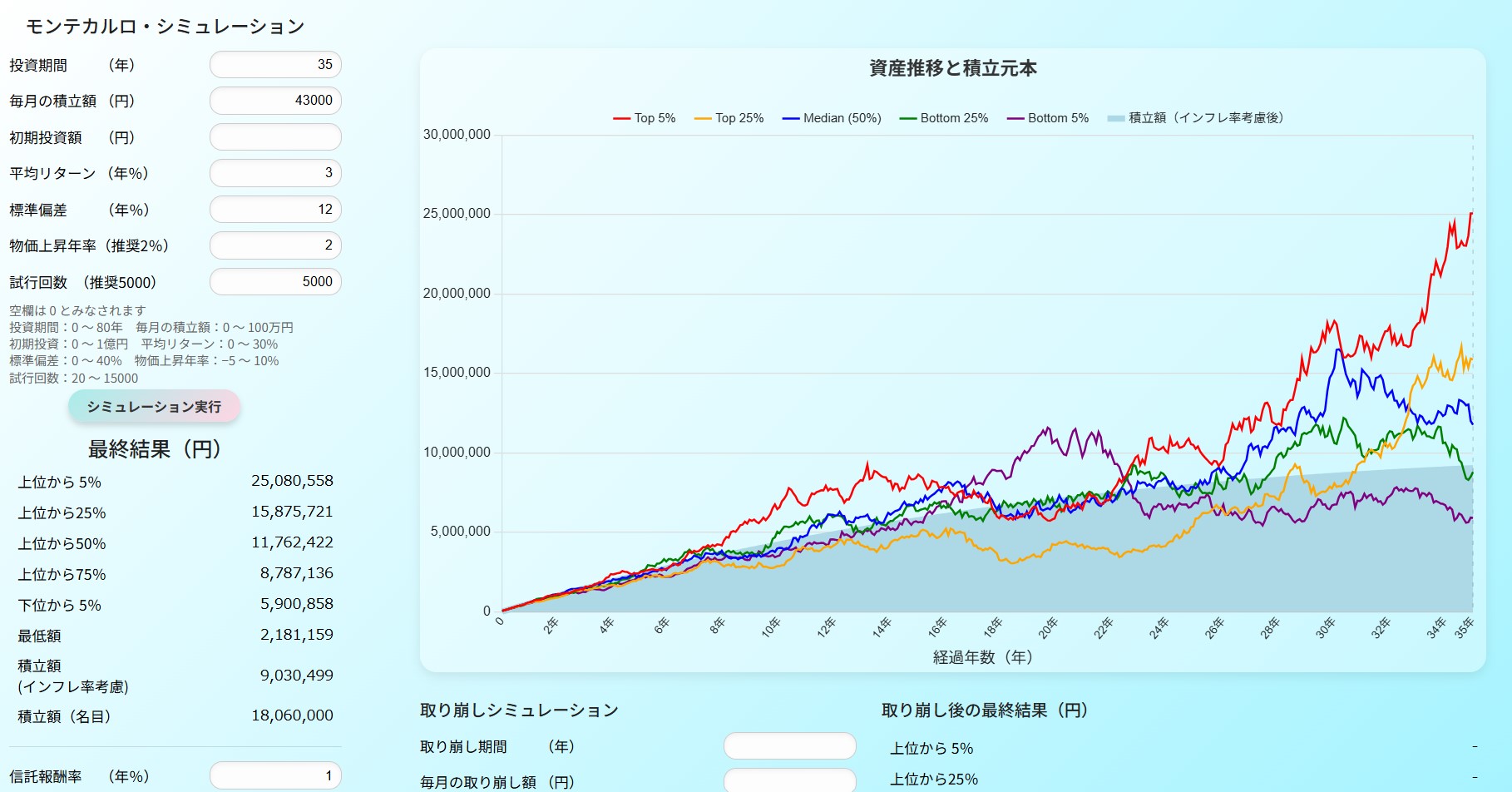Click the 信託報酬率 input field
1512x792 pixels.
click(x=275, y=775)
